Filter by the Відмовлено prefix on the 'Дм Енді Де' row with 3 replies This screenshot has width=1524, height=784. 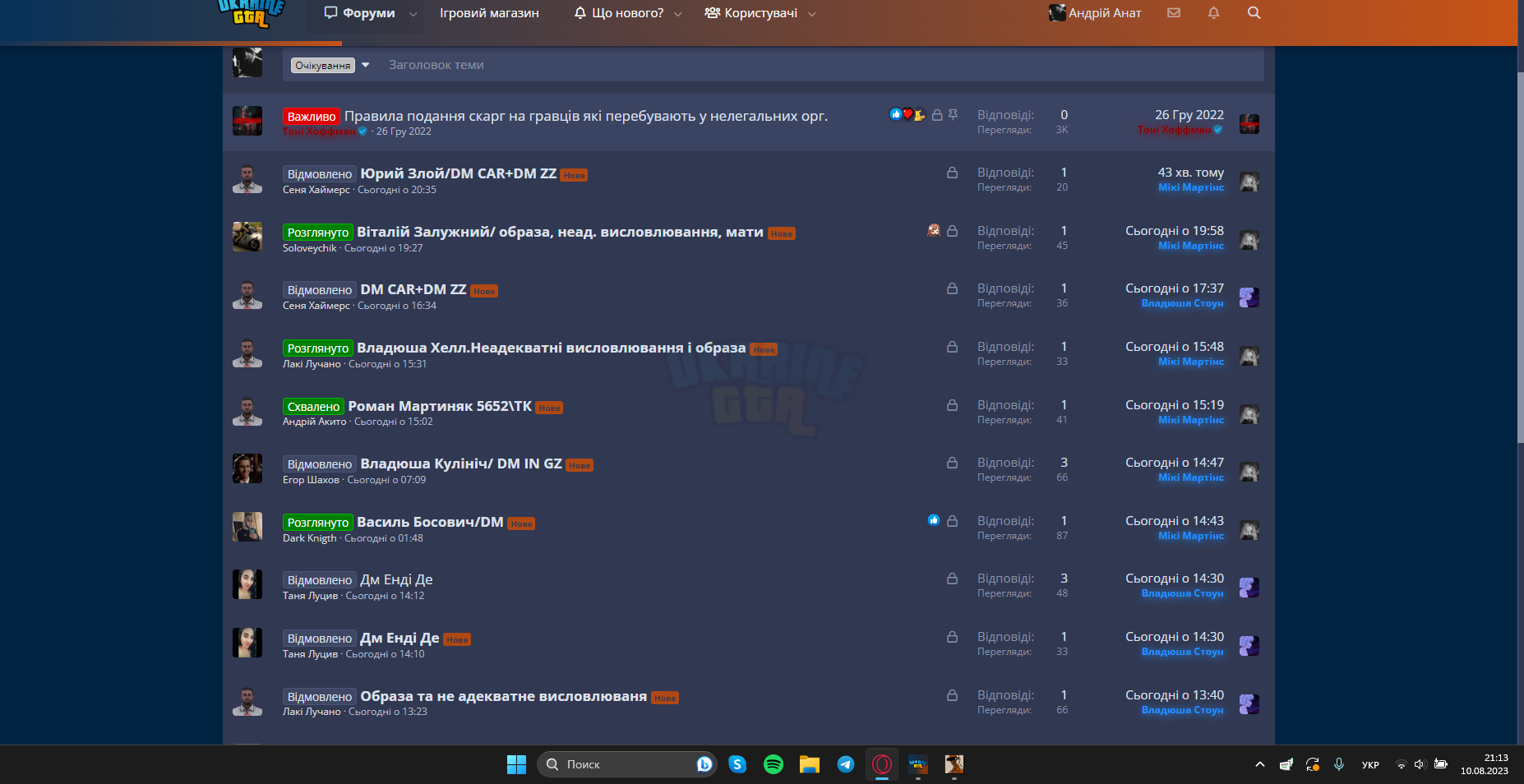tap(320, 580)
